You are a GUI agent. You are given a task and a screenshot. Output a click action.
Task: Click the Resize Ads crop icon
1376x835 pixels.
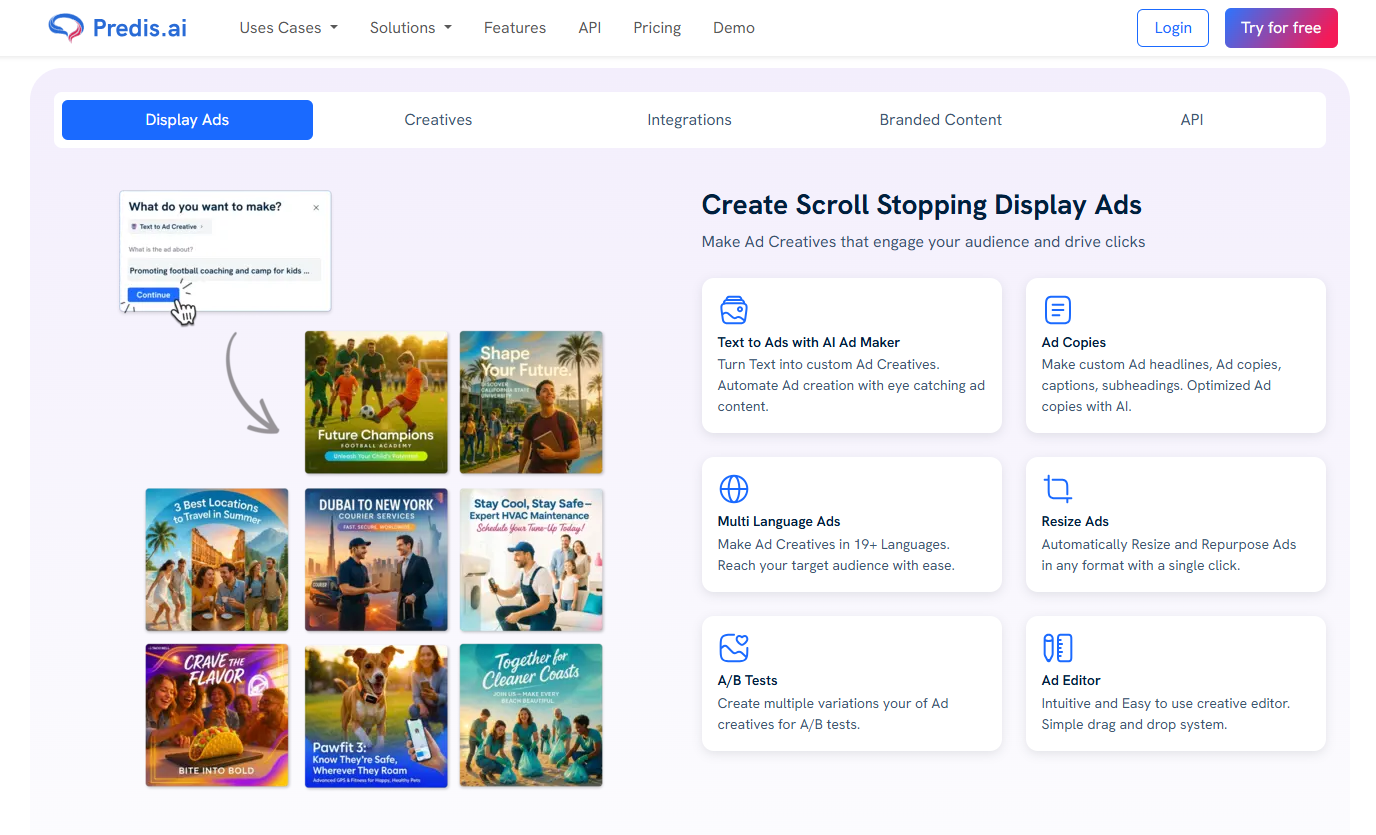click(1057, 489)
